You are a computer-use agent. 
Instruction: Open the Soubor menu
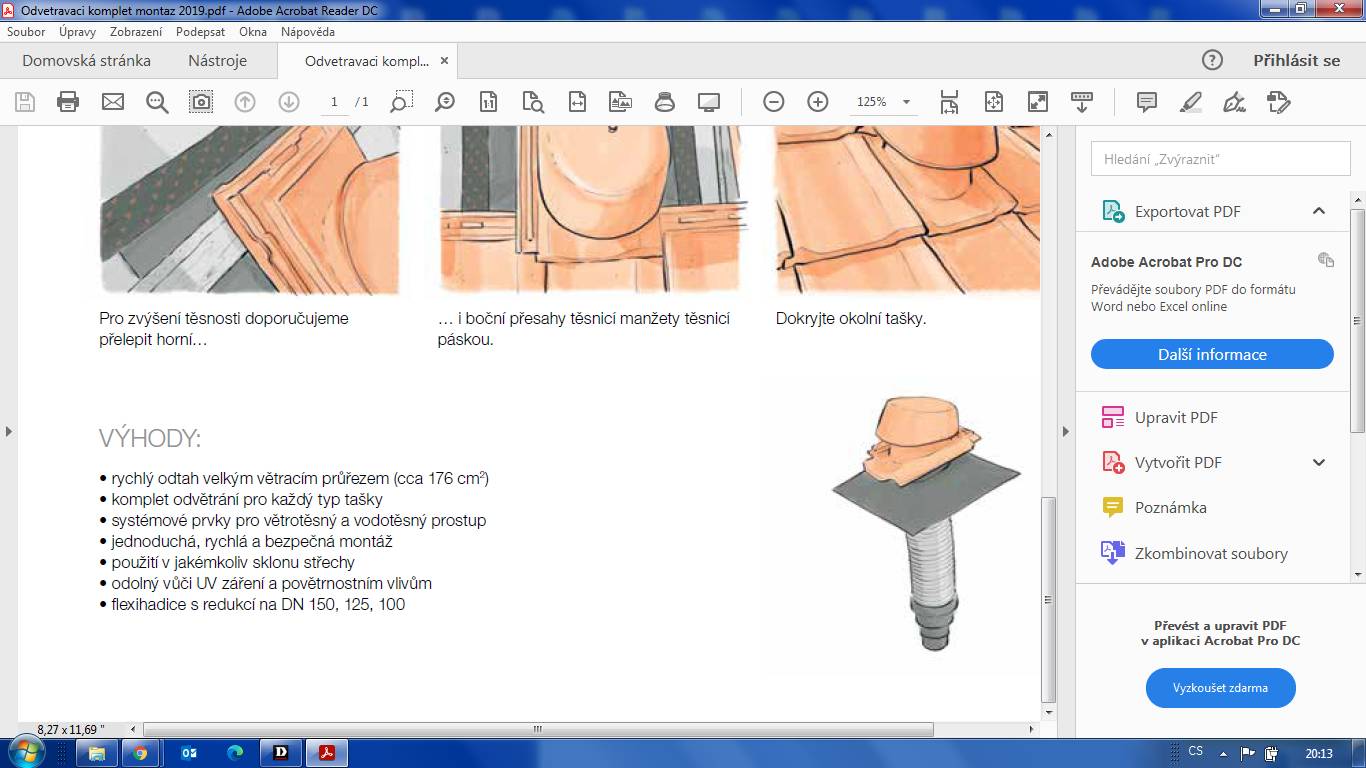26,32
